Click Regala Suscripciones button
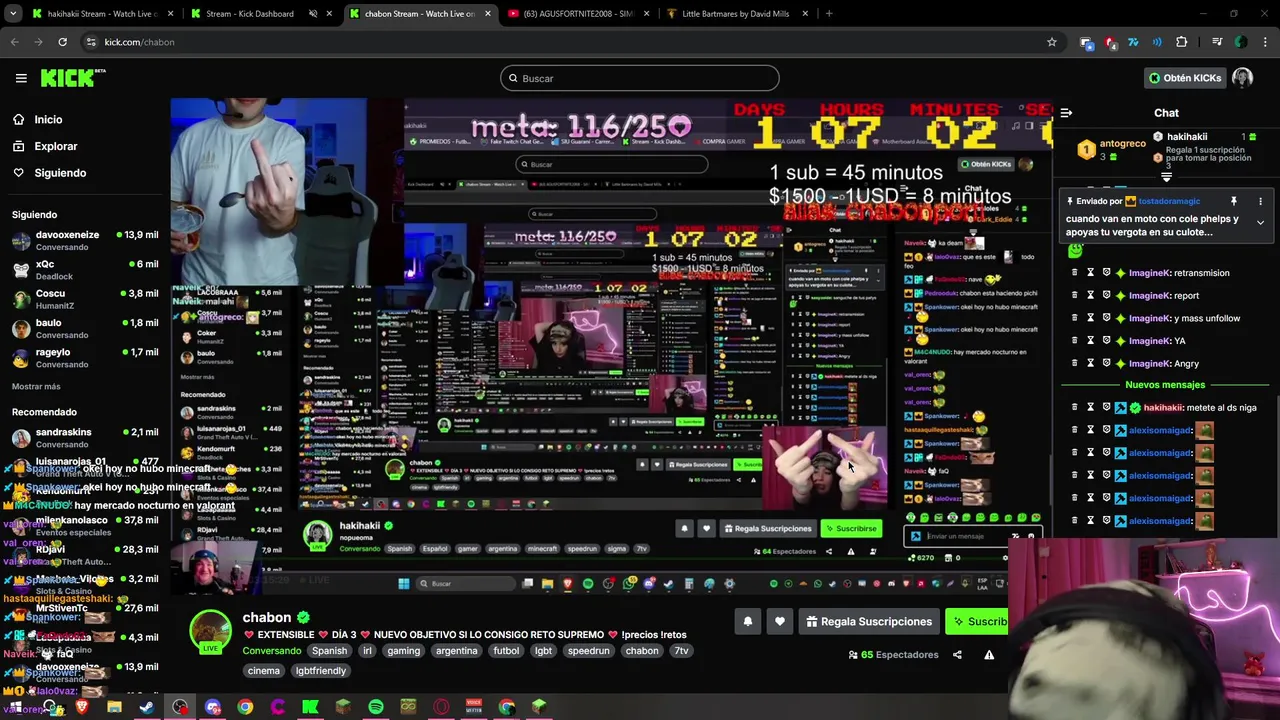The height and width of the screenshot is (720, 1280). (x=869, y=622)
